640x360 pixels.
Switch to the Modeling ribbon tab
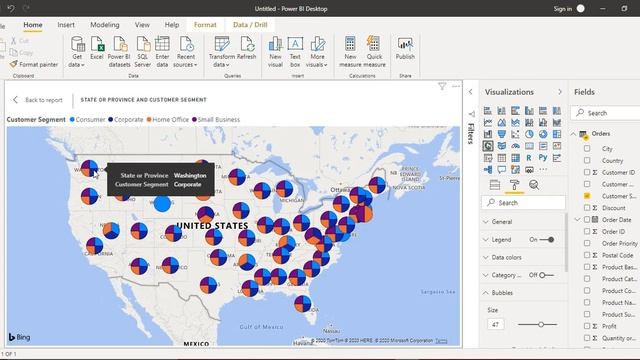(x=105, y=25)
